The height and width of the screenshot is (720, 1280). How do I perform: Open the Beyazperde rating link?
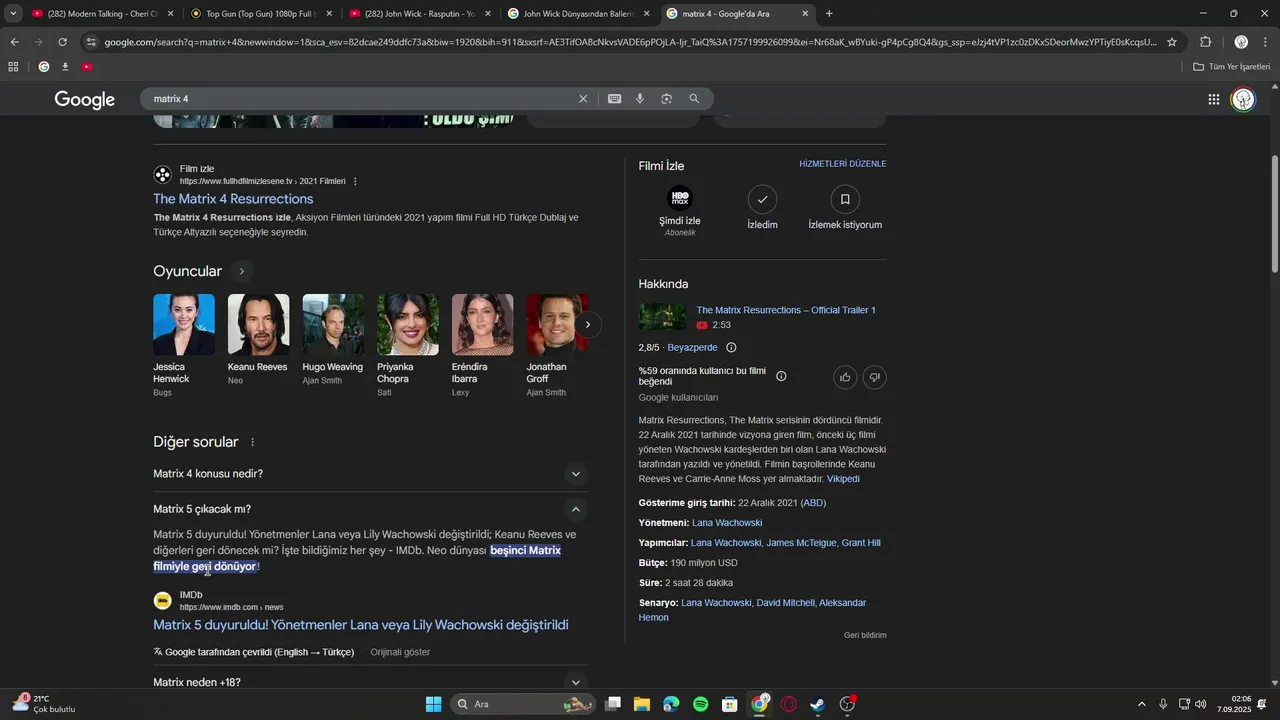692,348
